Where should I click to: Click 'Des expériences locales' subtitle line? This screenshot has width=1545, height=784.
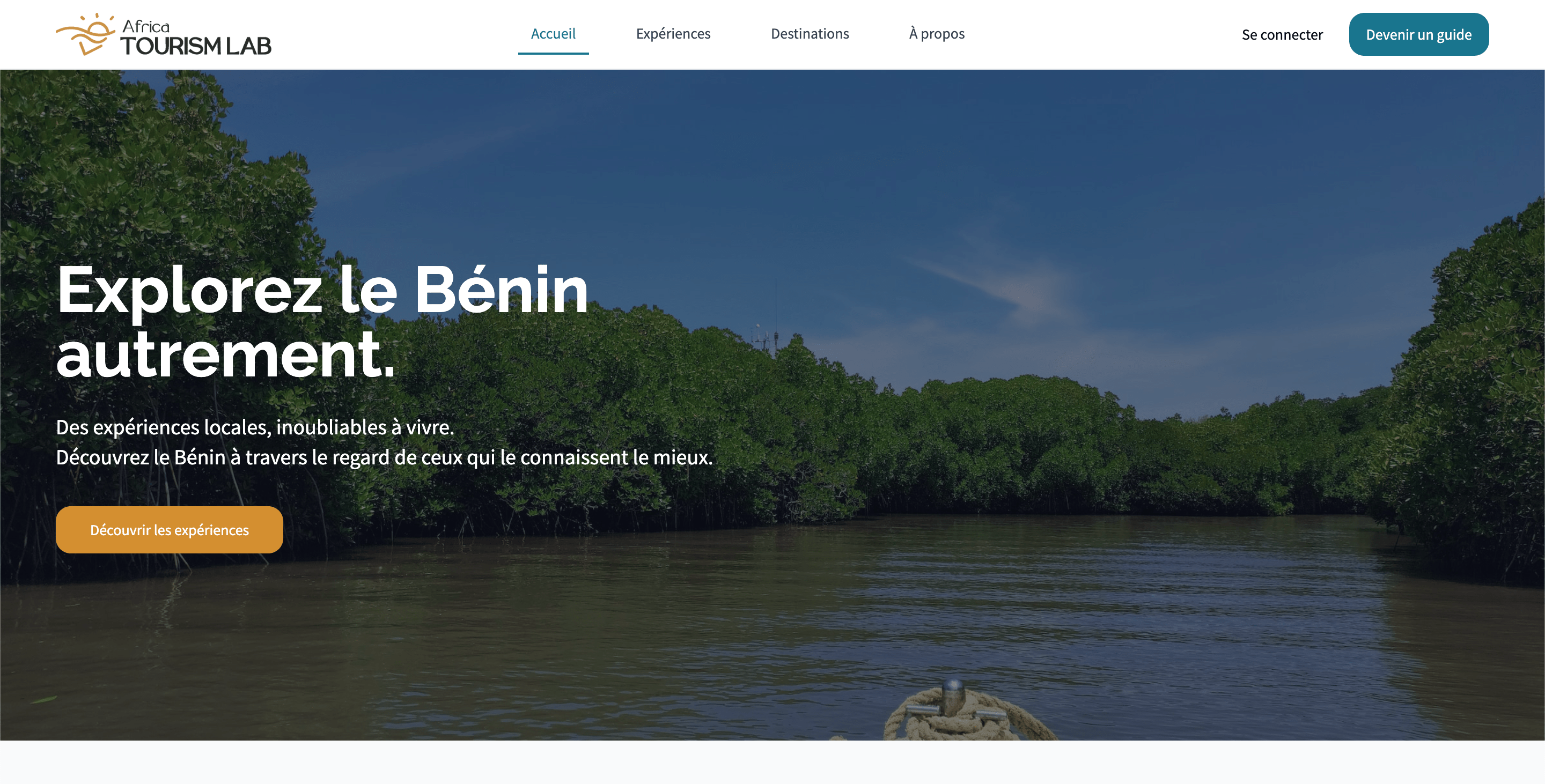tap(255, 427)
